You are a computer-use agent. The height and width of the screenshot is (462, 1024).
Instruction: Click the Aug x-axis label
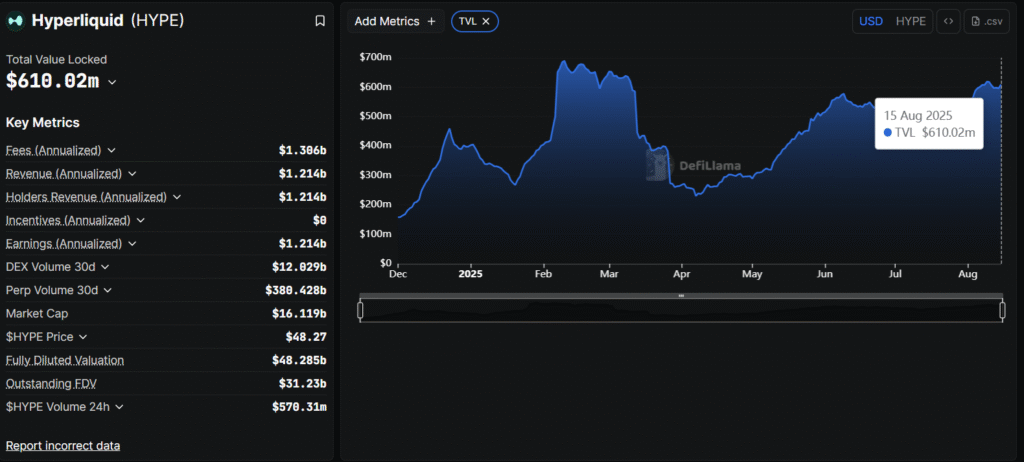coord(968,274)
